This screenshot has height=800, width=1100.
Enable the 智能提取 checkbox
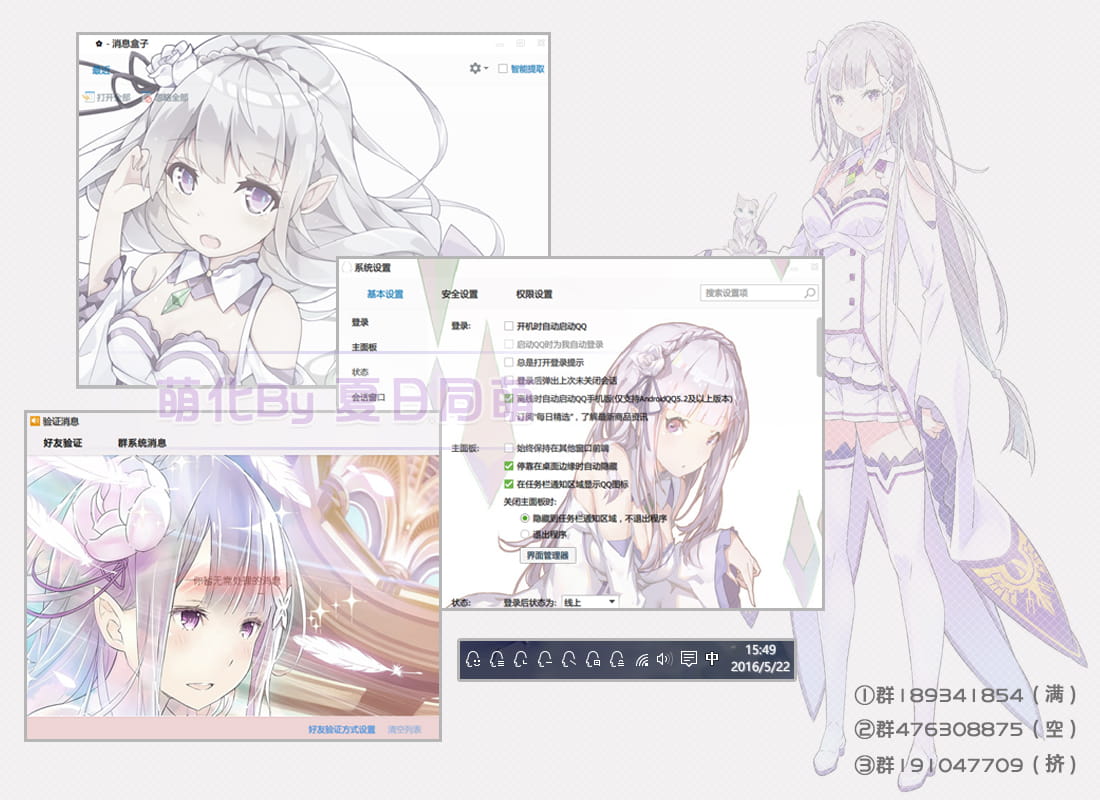(503, 69)
